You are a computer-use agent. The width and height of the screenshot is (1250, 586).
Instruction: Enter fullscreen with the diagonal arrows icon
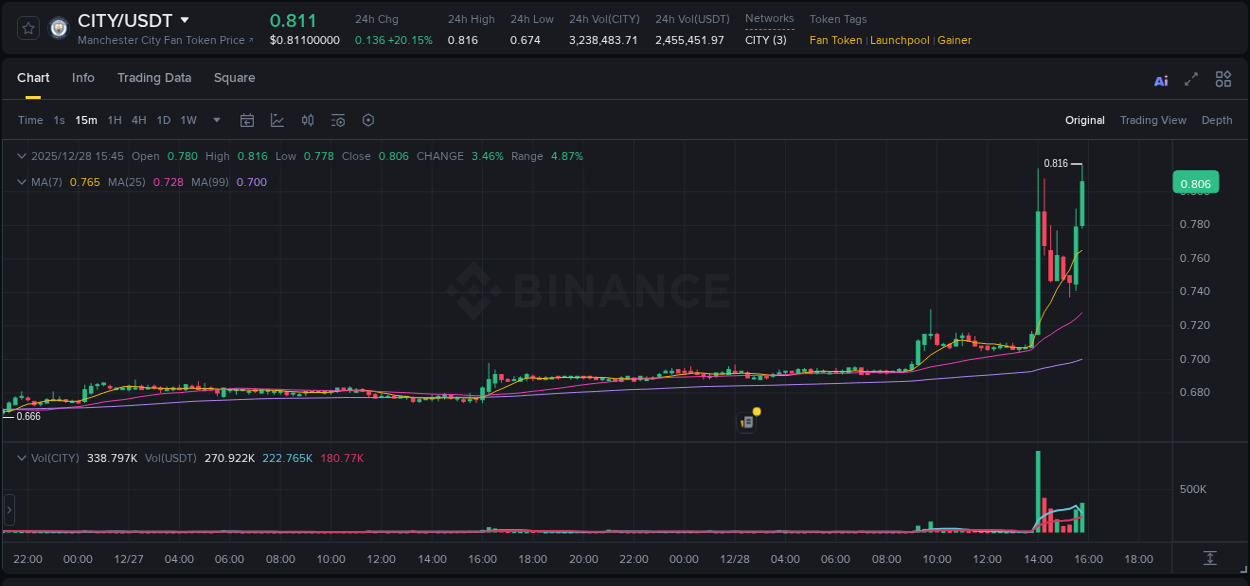point(1189,79)
